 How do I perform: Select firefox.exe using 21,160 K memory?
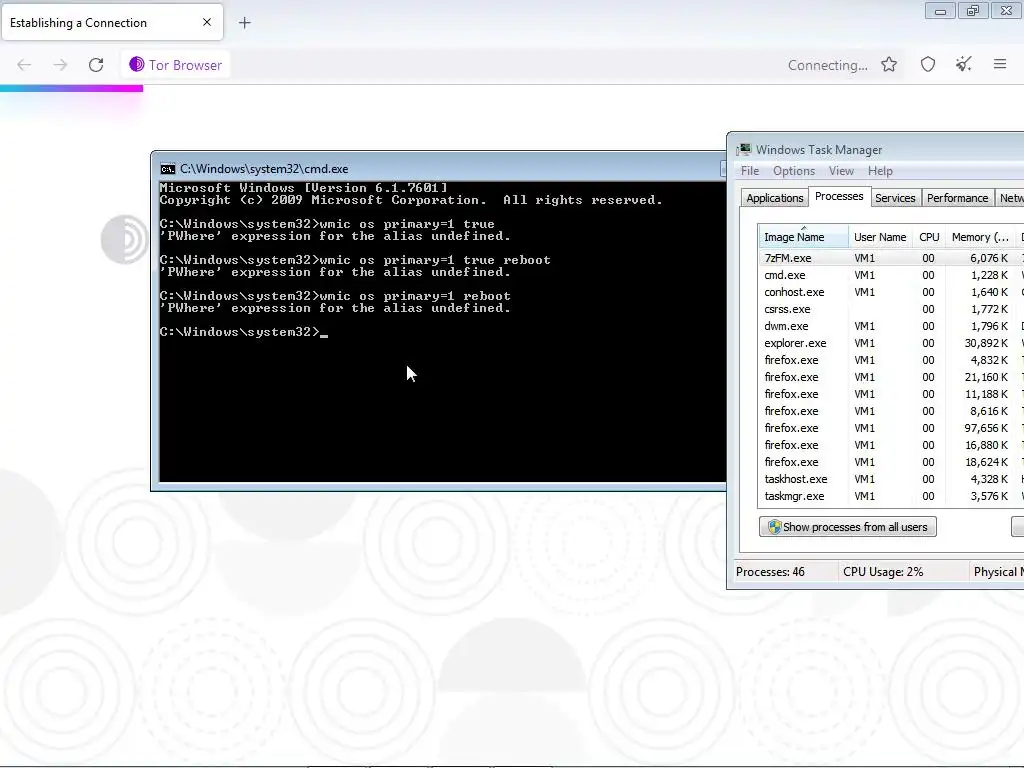891,377
